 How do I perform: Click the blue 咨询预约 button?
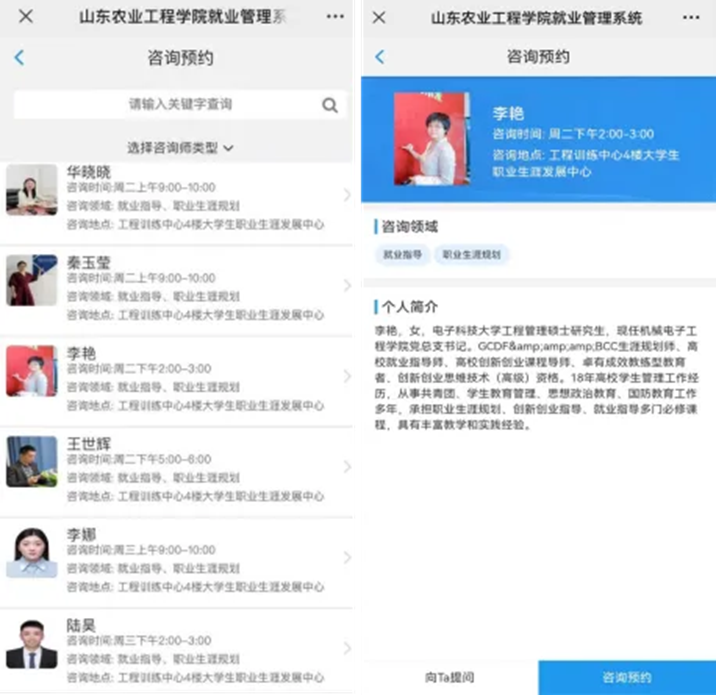pyautogui.click(x=627, y=677)
